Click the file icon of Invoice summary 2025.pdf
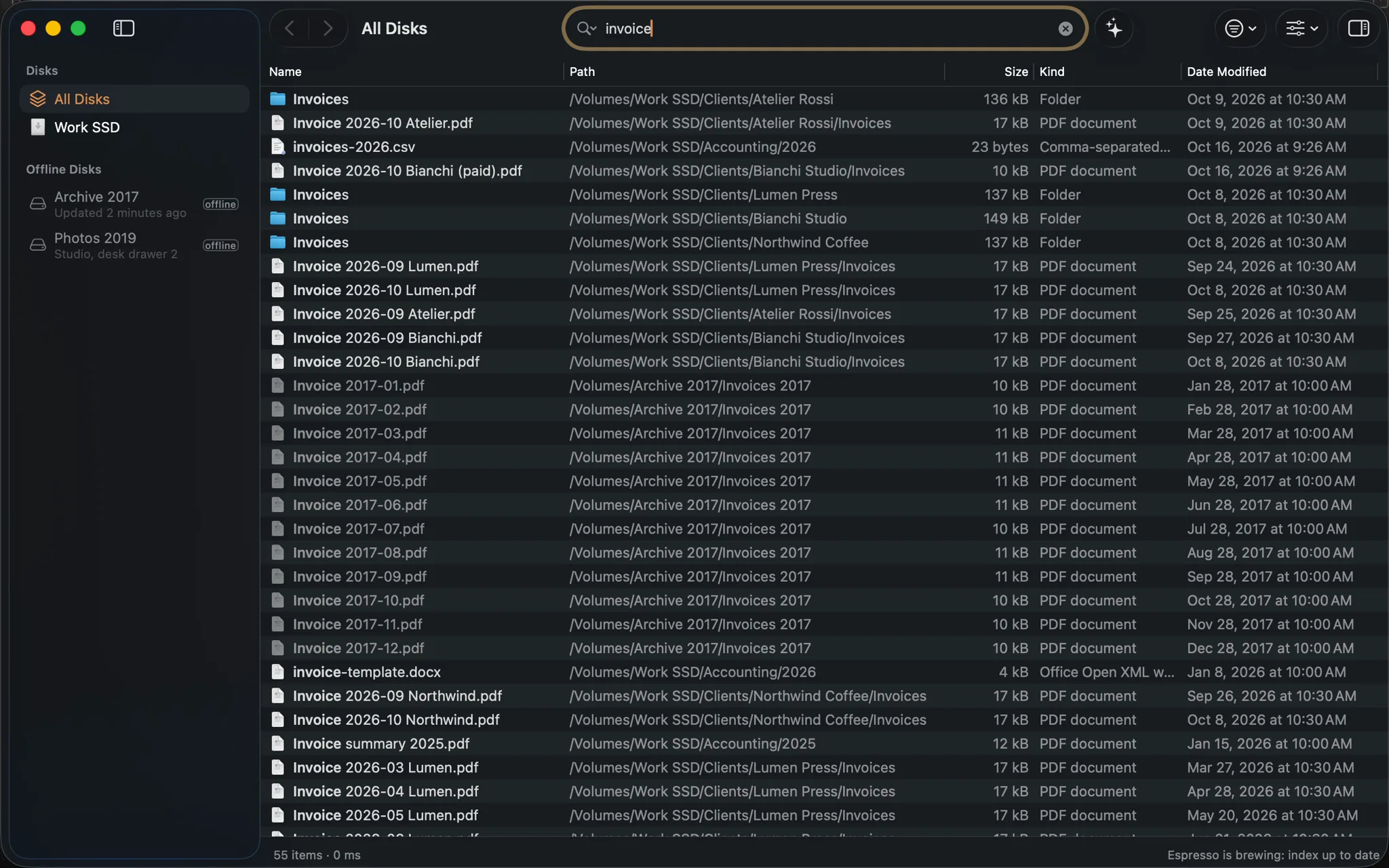 (277, 743)
